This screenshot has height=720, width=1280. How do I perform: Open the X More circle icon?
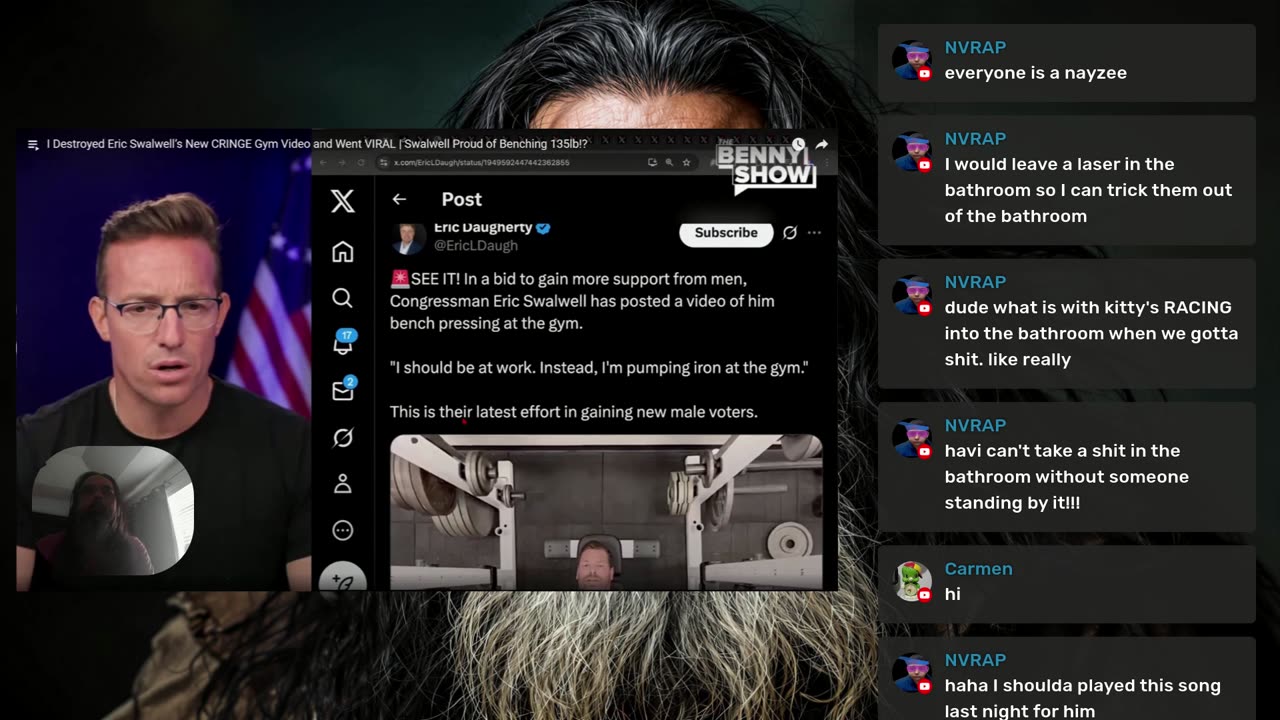coord(343,531)
